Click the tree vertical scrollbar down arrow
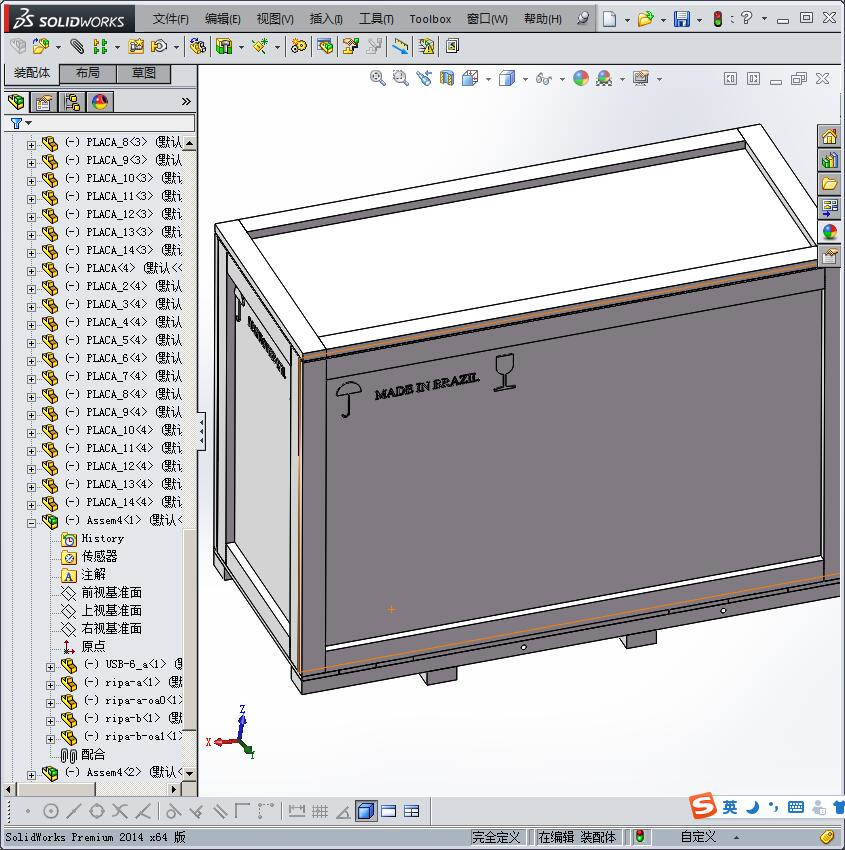This screenshot has width=845, height=850. [189, 774]
